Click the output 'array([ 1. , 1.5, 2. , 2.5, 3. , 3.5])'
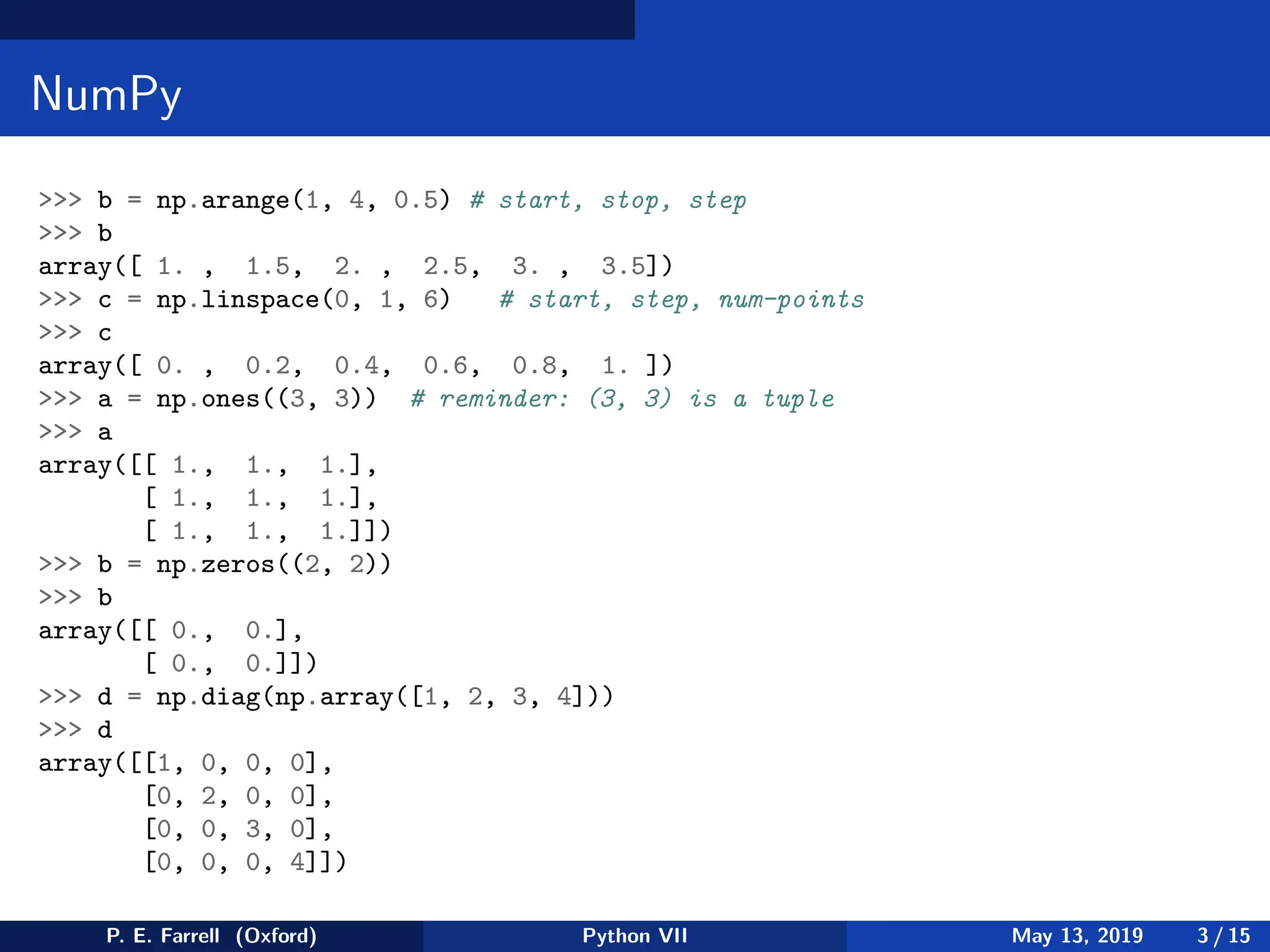Viewport: 1270px width, 952px height. coord(355,267)
